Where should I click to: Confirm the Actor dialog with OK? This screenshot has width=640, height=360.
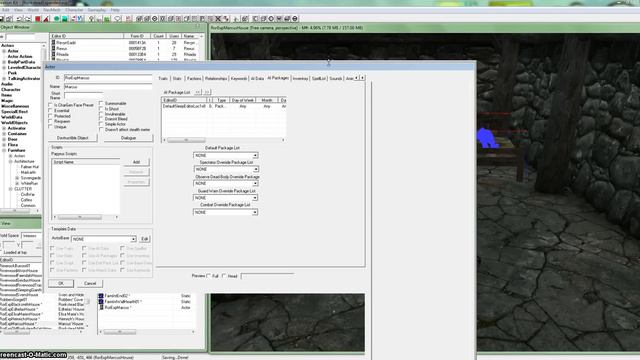click(x=61, y=283)
